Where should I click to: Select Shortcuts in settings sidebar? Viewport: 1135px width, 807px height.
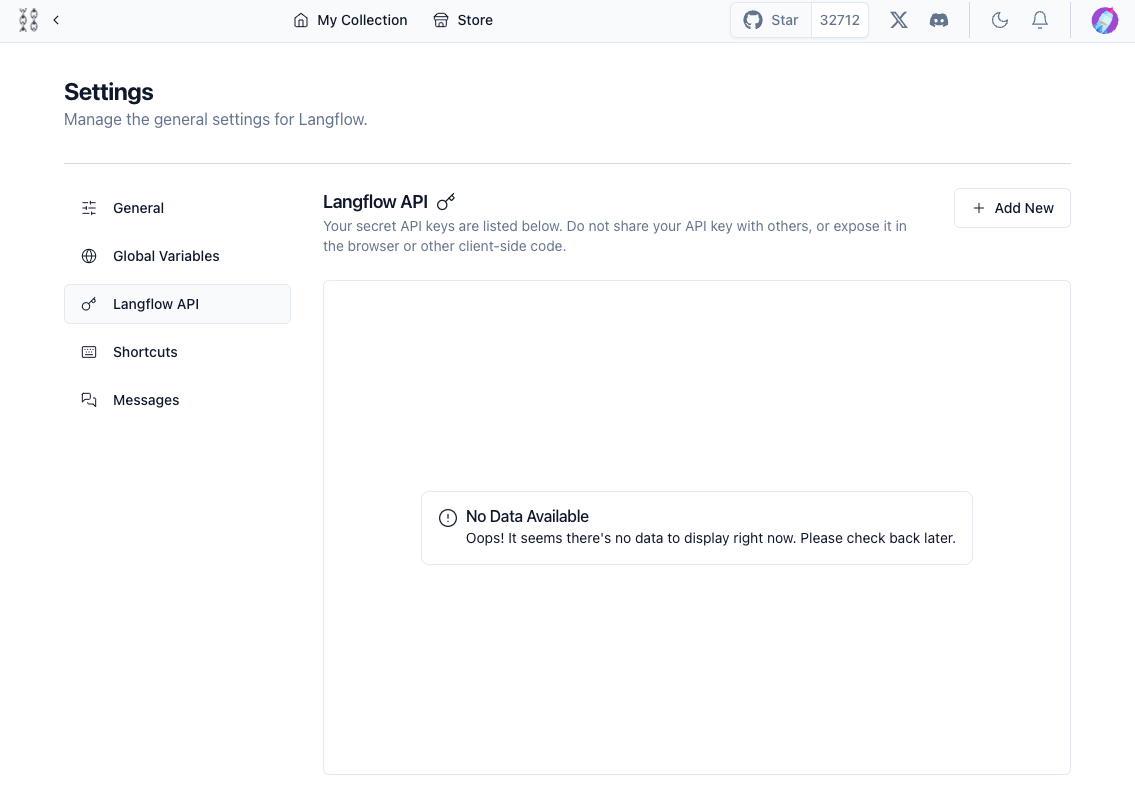coord(177,352)
